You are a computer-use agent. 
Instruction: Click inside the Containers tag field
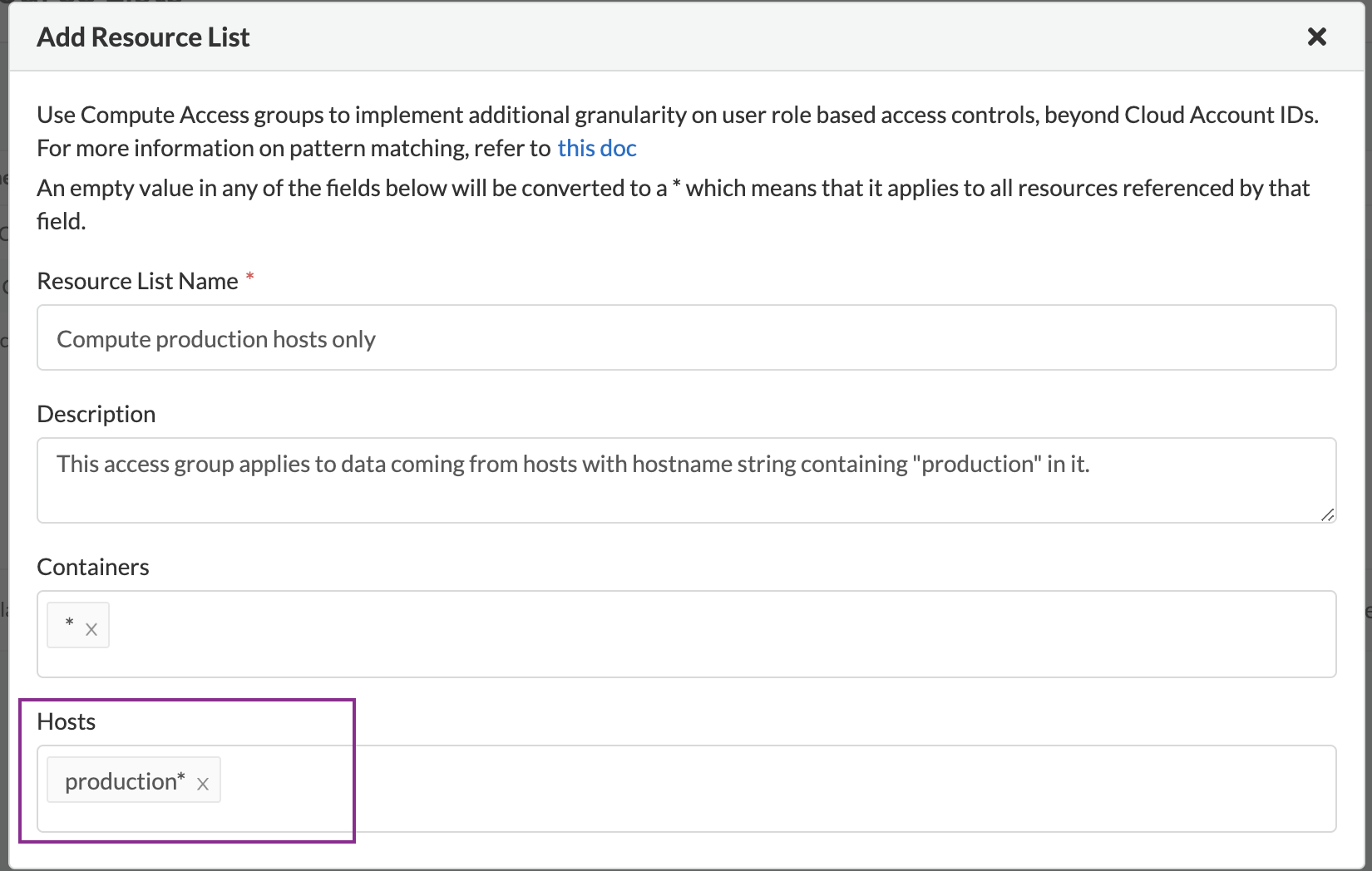coord(686,634)
